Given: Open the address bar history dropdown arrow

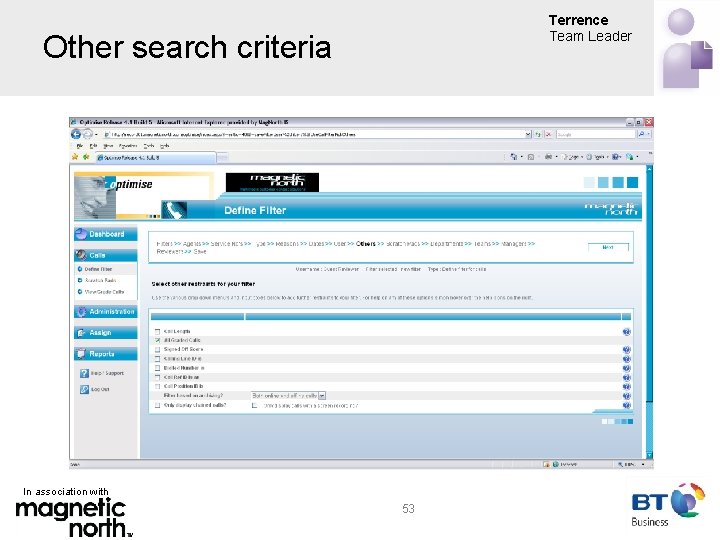Looking at the screenshot, I should click(x=528, y=135).
